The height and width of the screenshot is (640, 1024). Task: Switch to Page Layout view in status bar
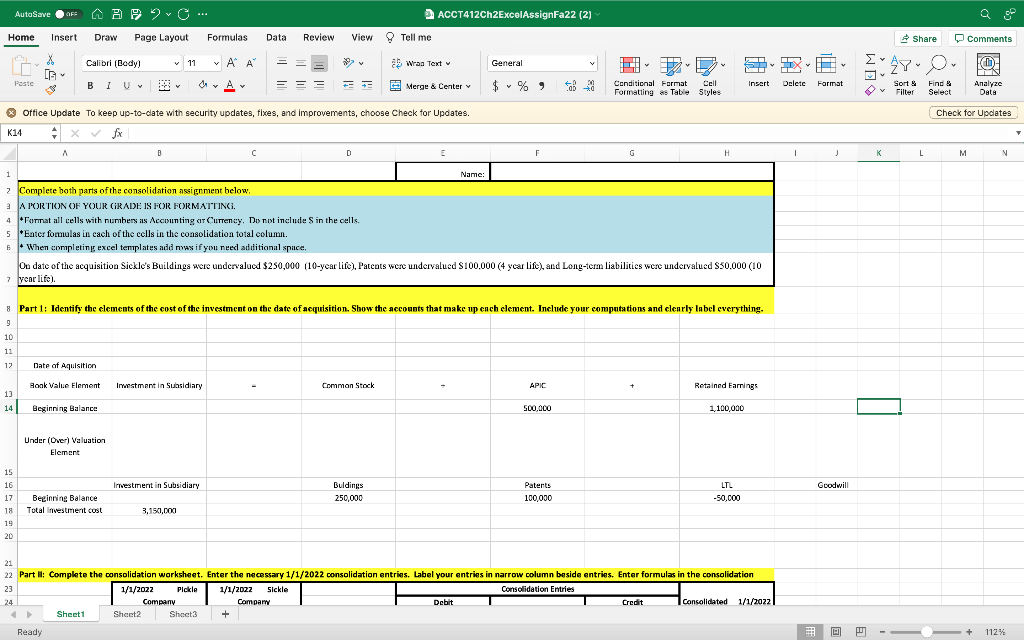pos(835,632)
